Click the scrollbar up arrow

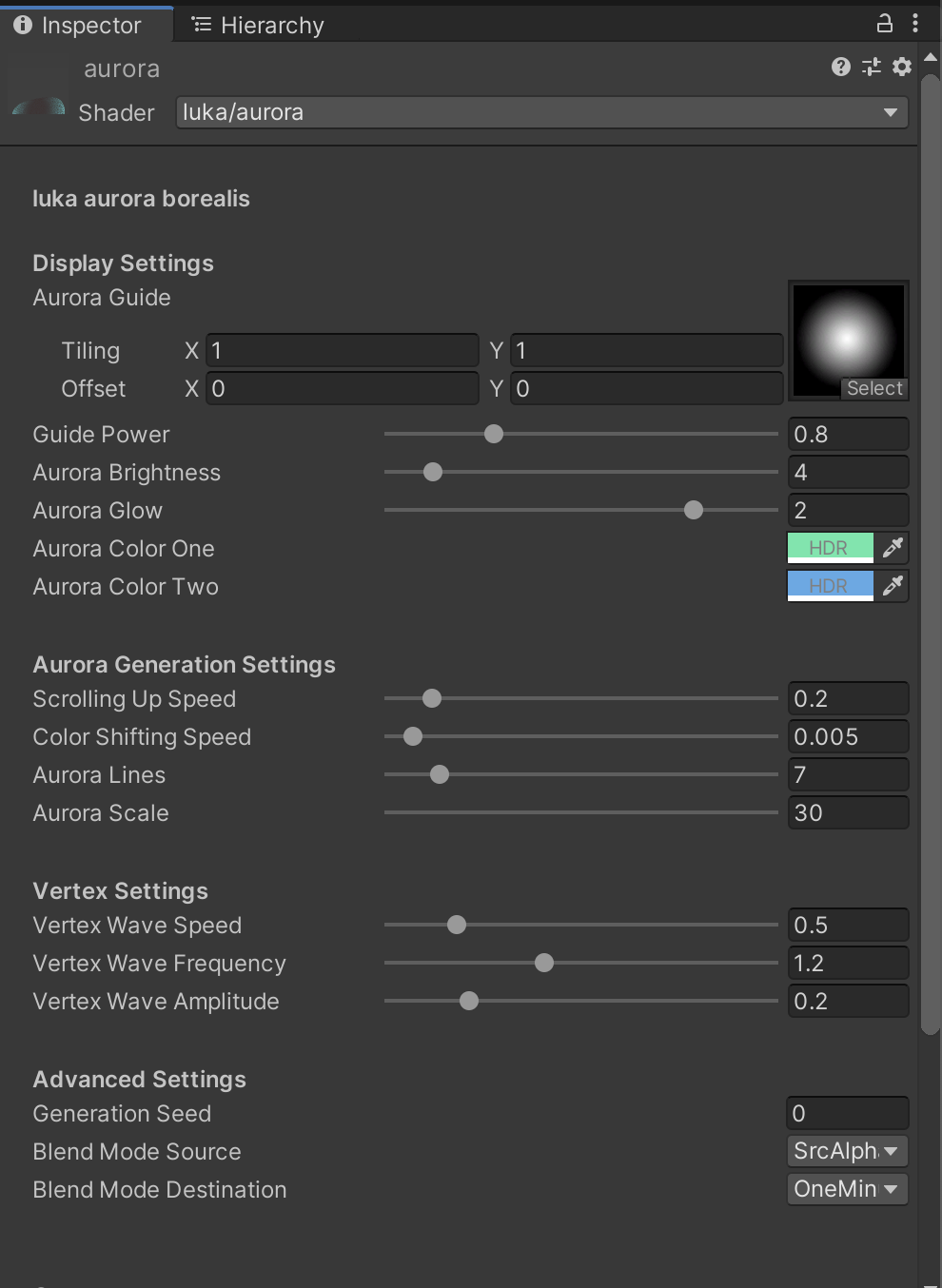[x=931, y=58]
